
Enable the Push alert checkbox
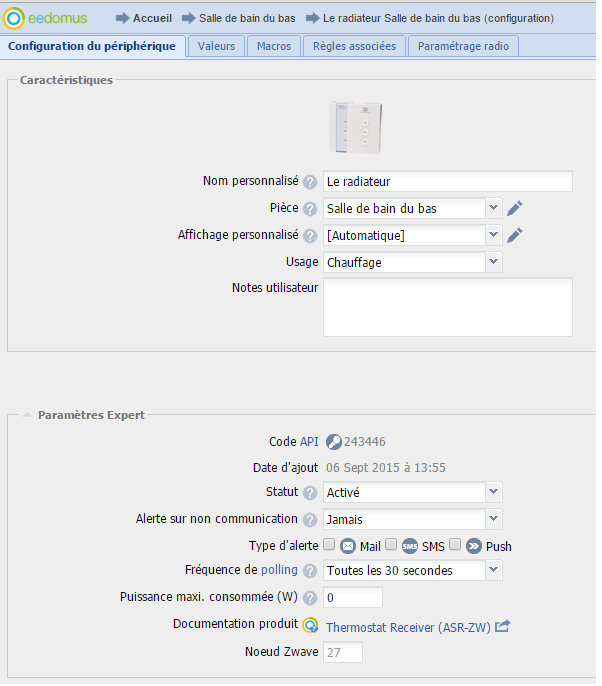455,545
